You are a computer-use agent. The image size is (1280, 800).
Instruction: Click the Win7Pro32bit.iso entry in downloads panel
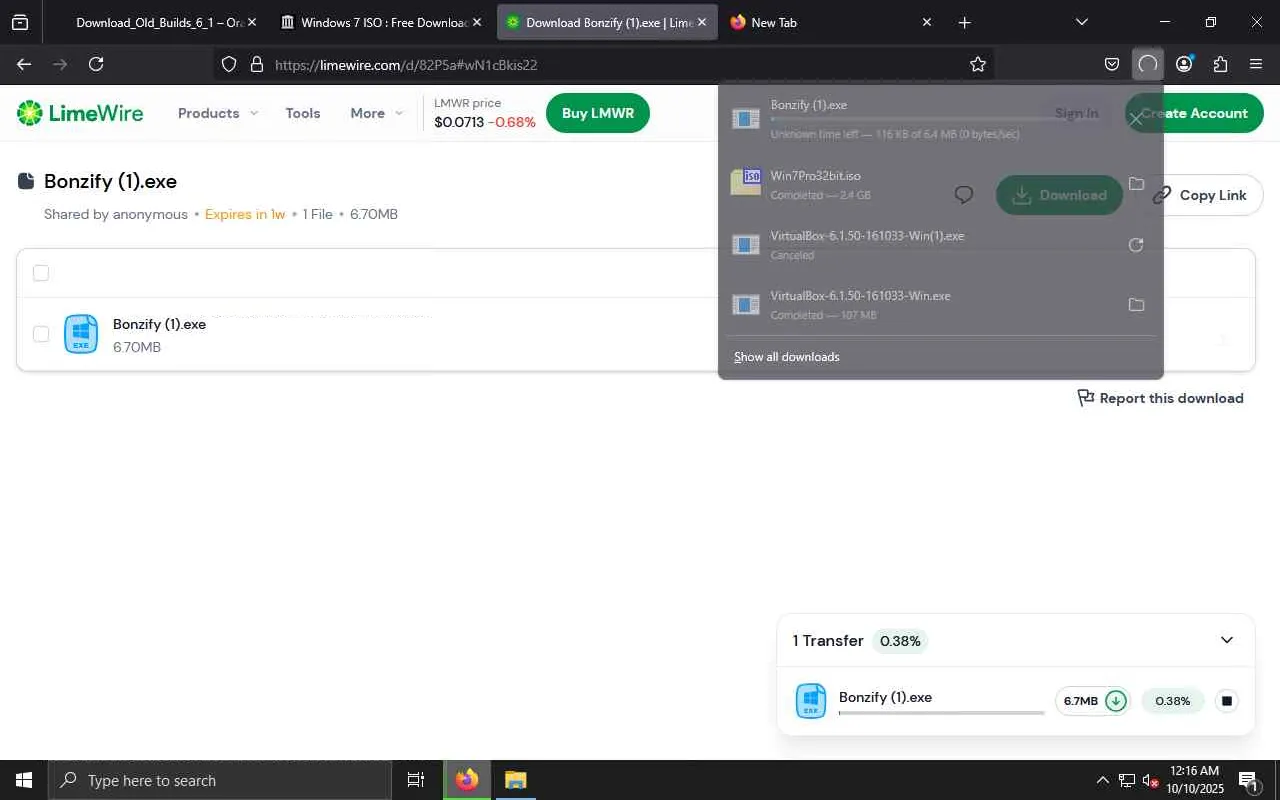tap(940, 184)
